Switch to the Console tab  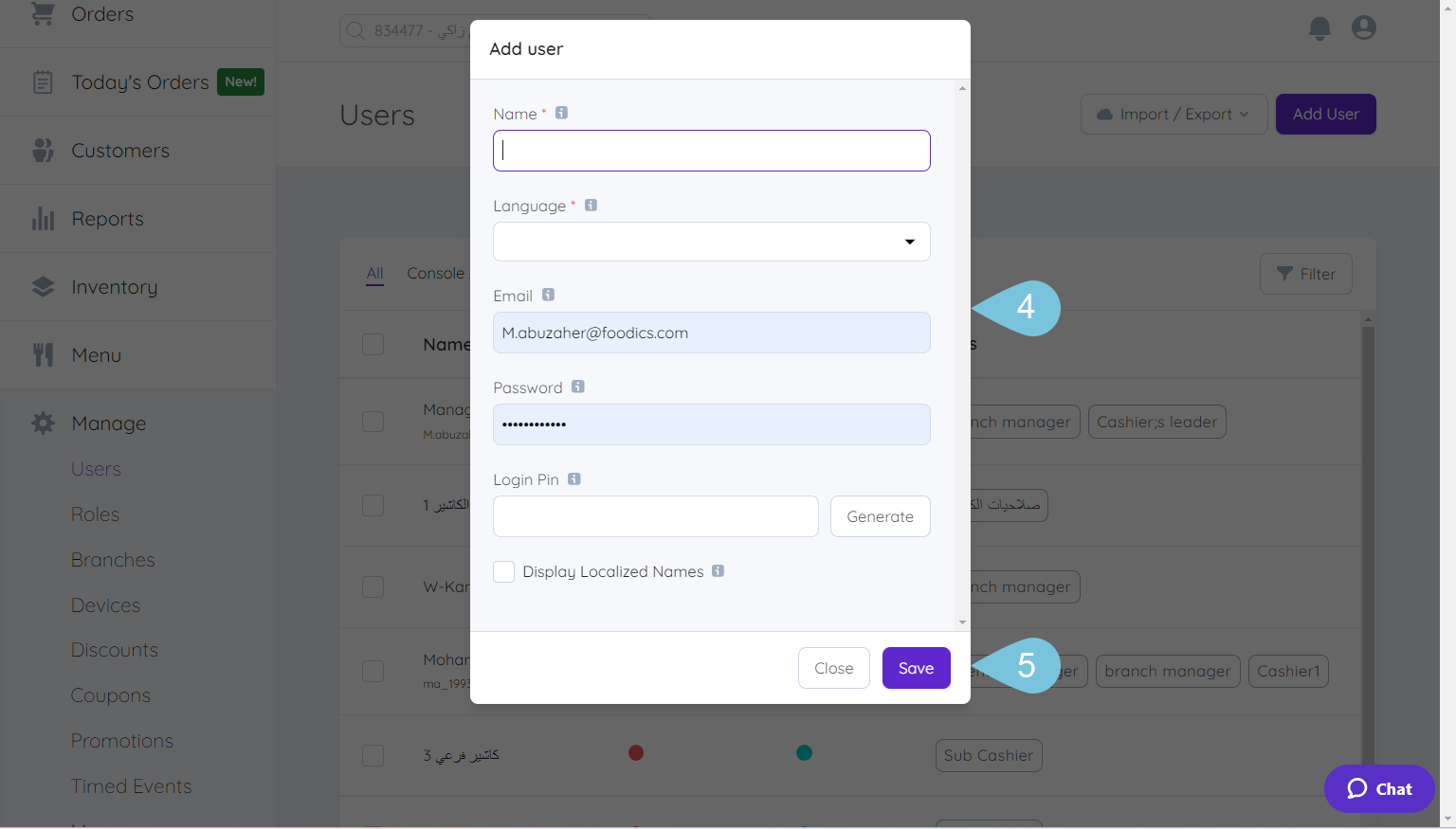[436, 273]
